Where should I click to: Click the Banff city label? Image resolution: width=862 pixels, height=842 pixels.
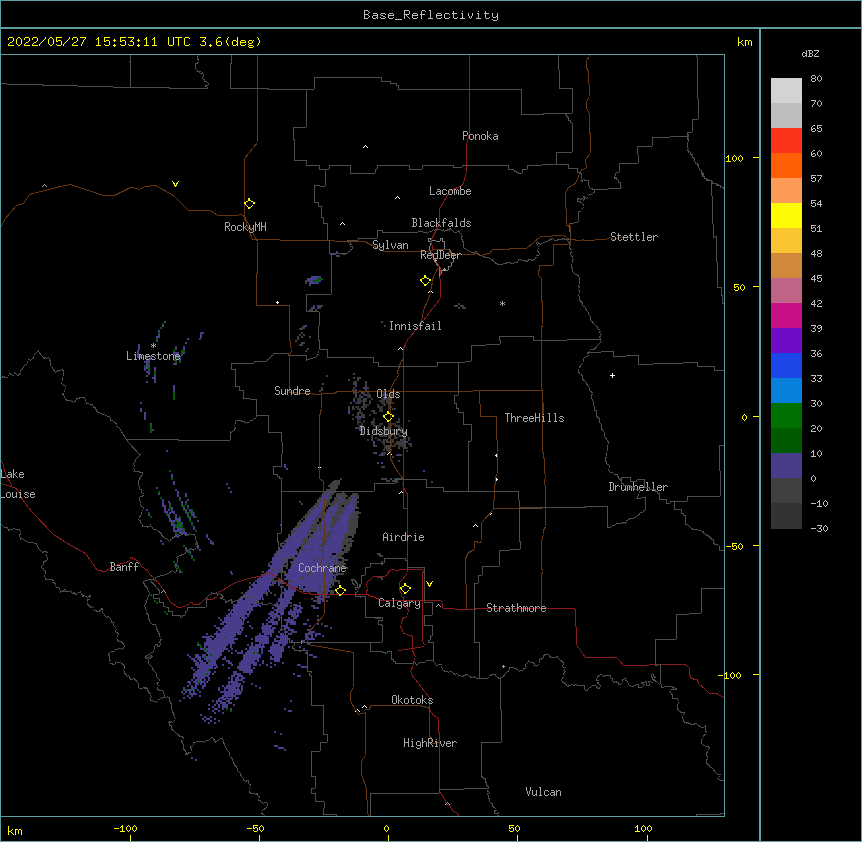124,567
